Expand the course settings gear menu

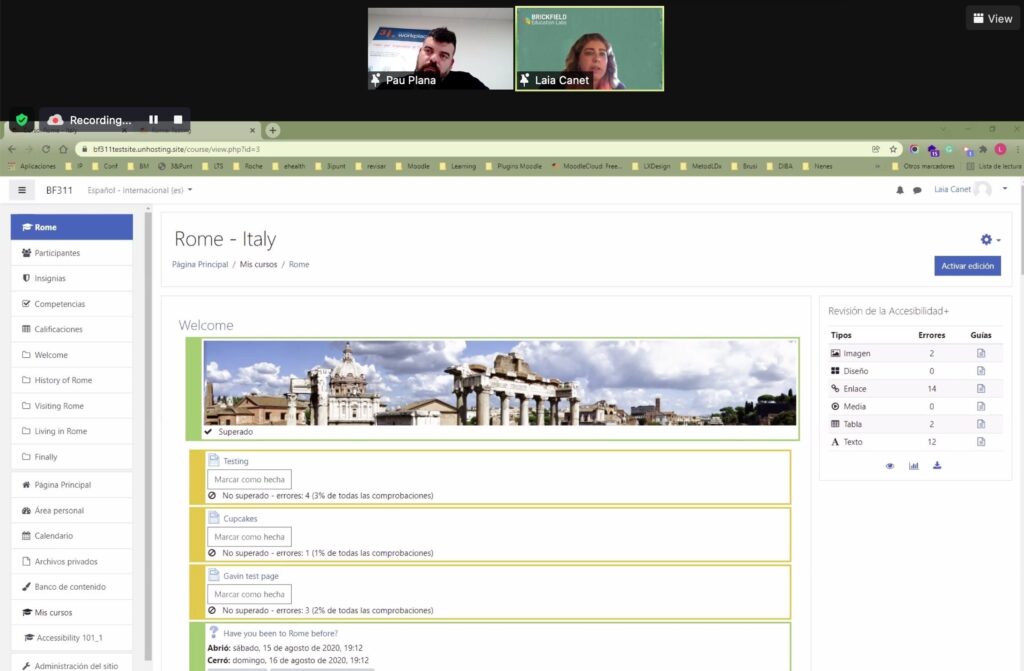point(989,240)
